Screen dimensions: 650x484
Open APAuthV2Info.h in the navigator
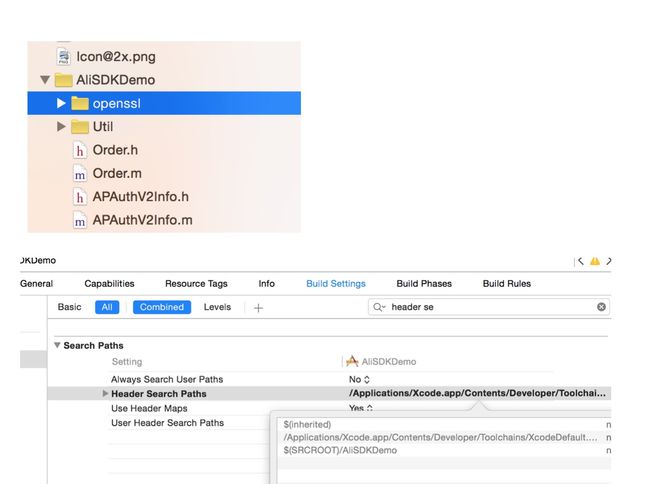pos(141,197)
